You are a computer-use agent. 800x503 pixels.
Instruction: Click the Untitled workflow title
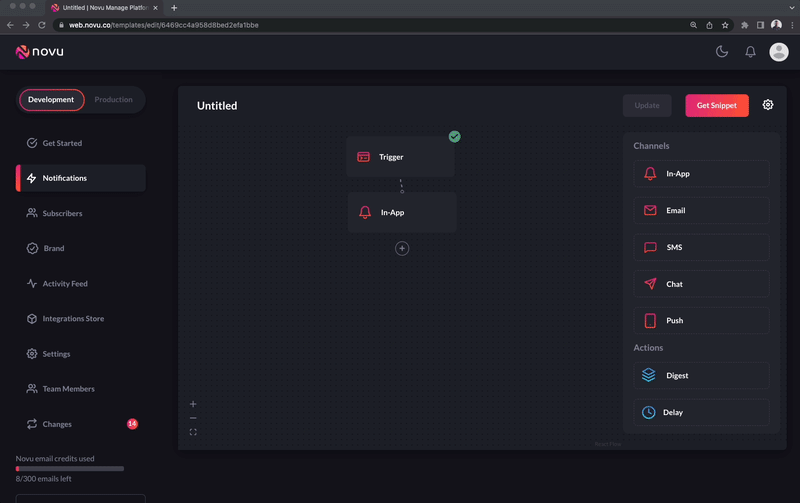click(217, 106)
